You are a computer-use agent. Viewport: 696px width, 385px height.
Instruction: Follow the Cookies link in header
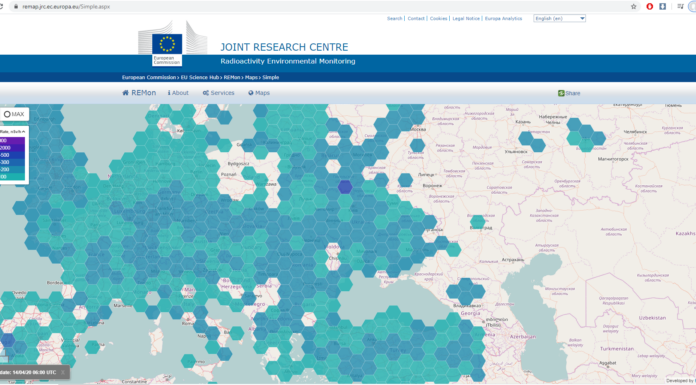tap(439, 19)
